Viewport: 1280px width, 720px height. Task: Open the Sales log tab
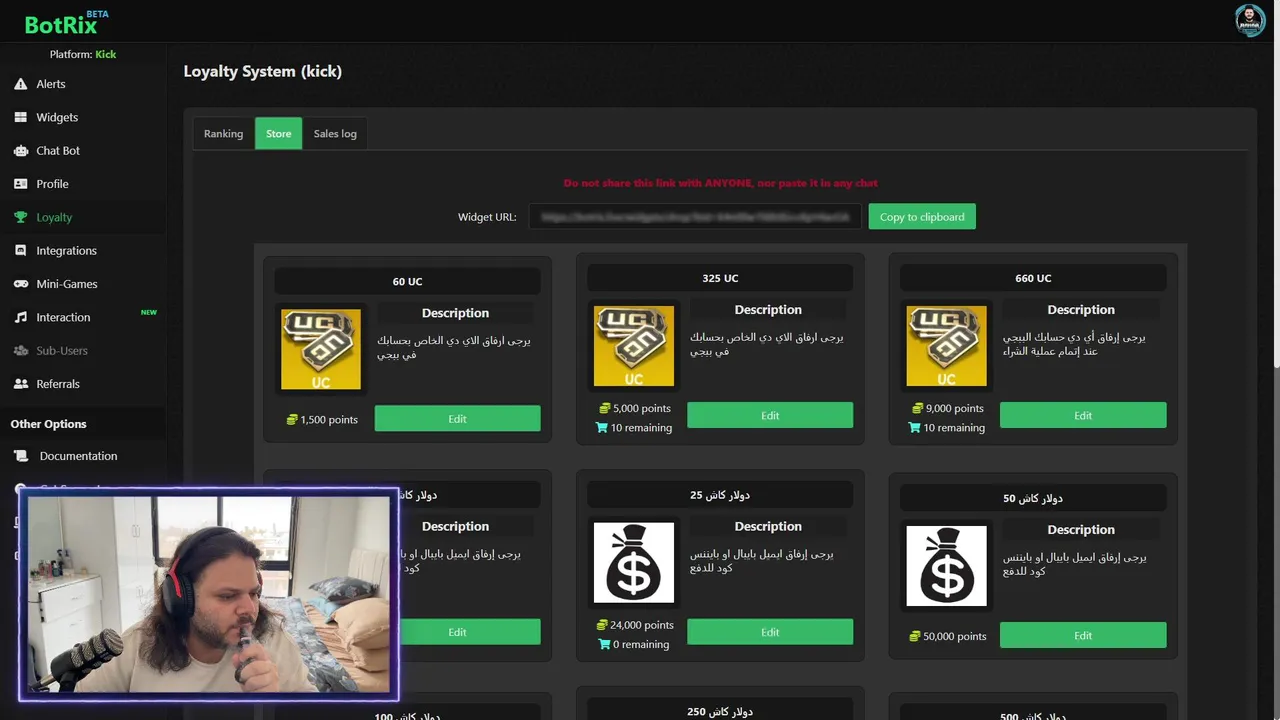(335, 134)
